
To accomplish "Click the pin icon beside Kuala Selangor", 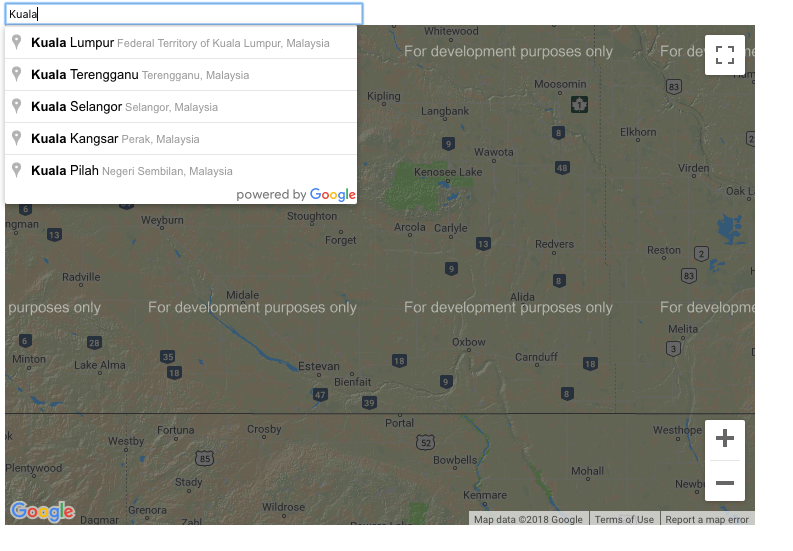I will tap(16, 106).
